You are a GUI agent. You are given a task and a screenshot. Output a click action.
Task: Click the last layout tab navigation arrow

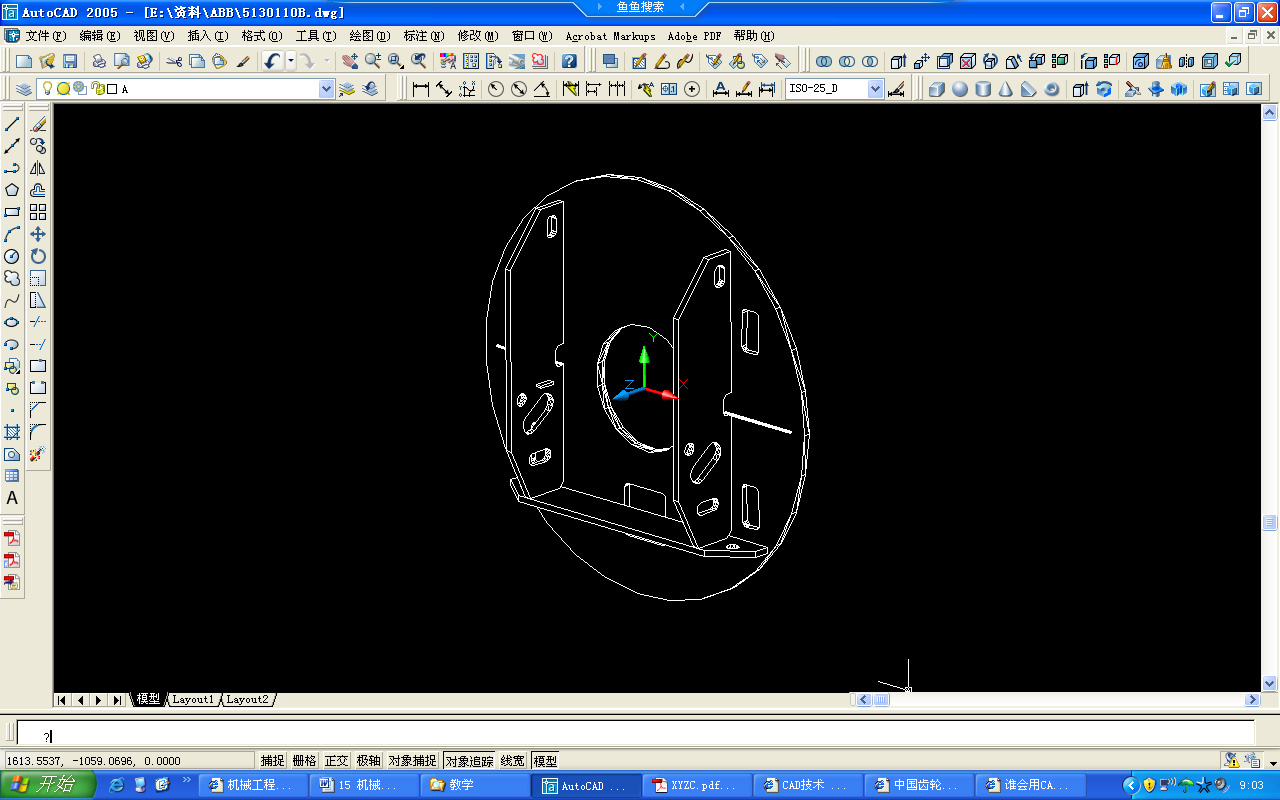click(117, 700)
